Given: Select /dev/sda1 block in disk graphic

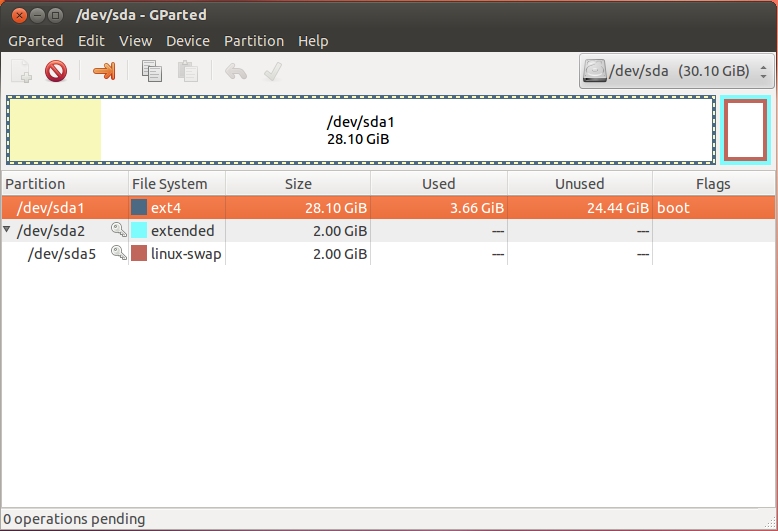Looking at the screenshot, I should click(x=361, y=130).
